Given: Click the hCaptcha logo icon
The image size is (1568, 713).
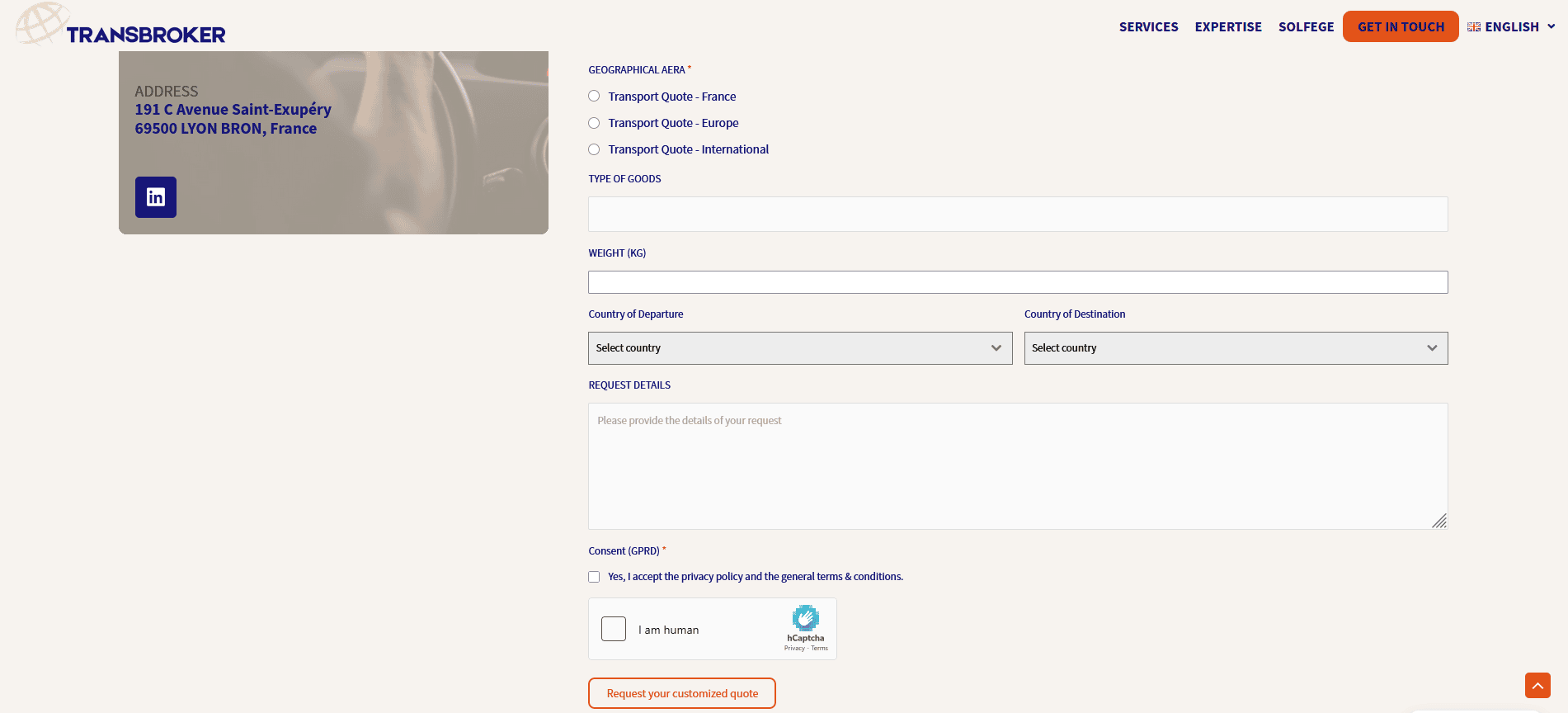Looking at the screenshot, I should pos(805,618).
